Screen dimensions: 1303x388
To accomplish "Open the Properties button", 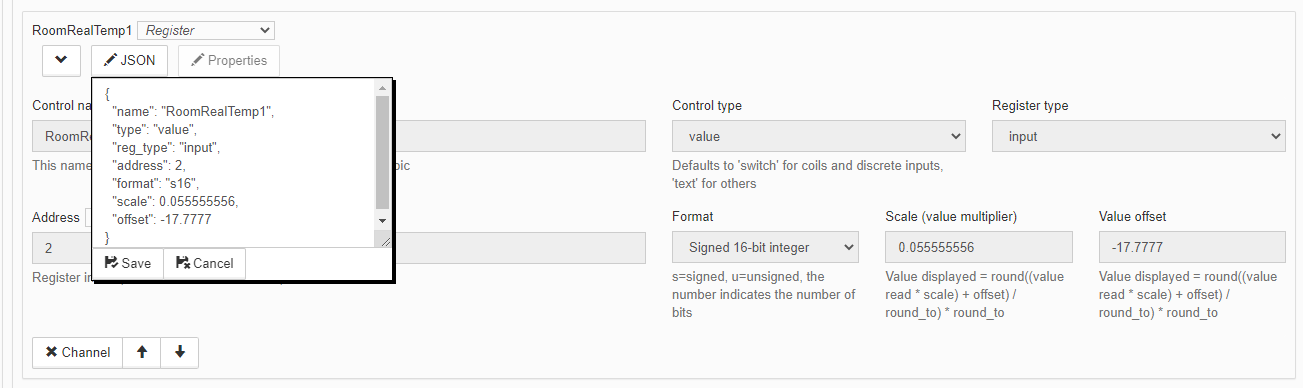I will coord(229,60).
